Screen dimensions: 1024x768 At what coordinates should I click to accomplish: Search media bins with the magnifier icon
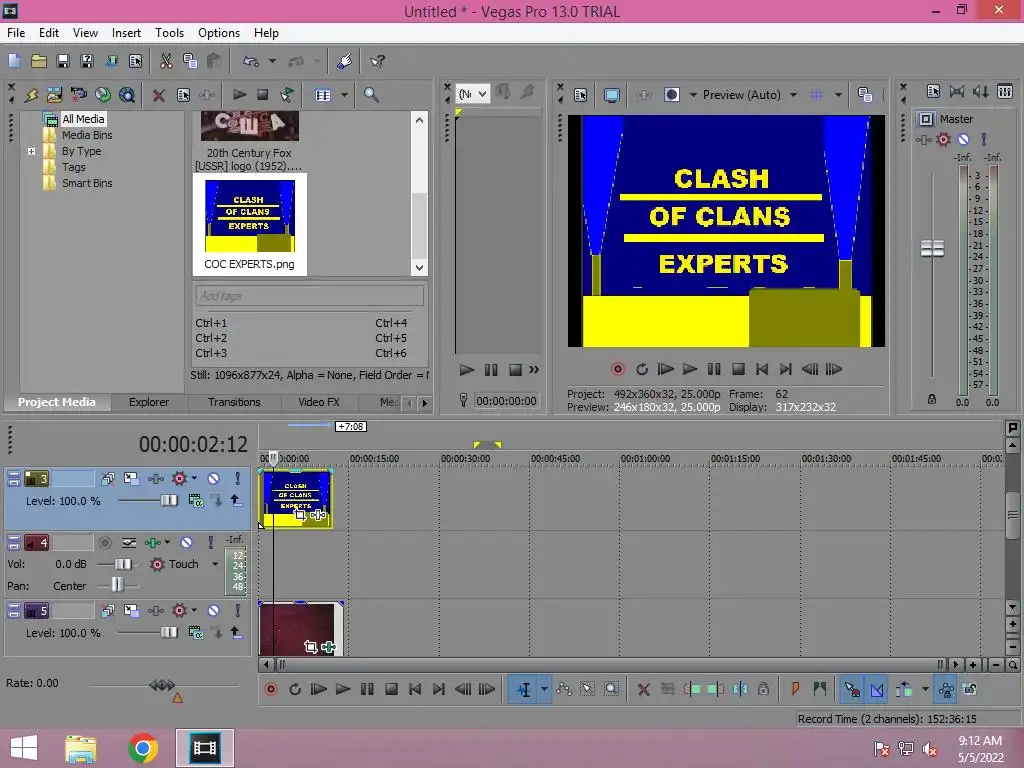371,95
